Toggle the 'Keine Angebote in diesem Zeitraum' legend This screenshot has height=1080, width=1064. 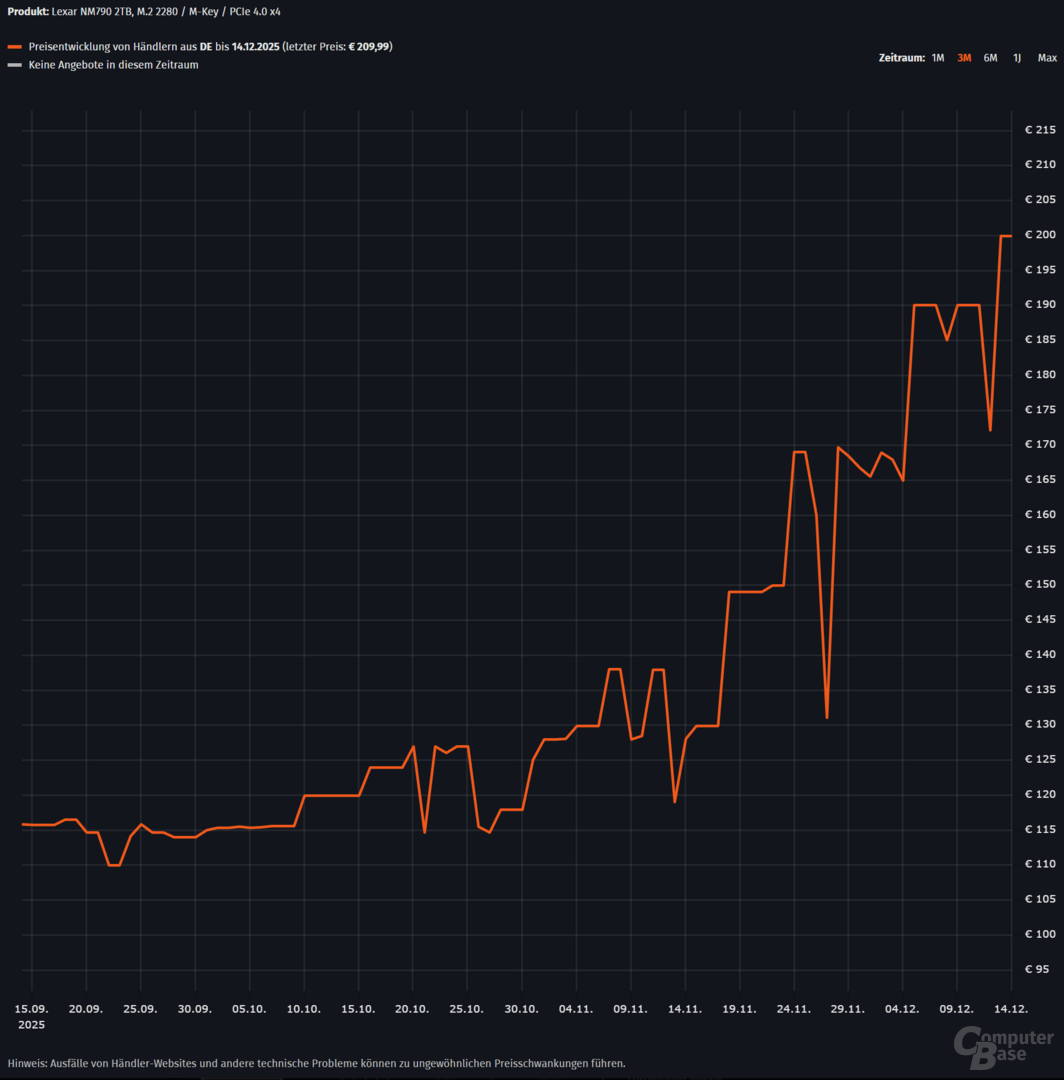click(113, 65)
